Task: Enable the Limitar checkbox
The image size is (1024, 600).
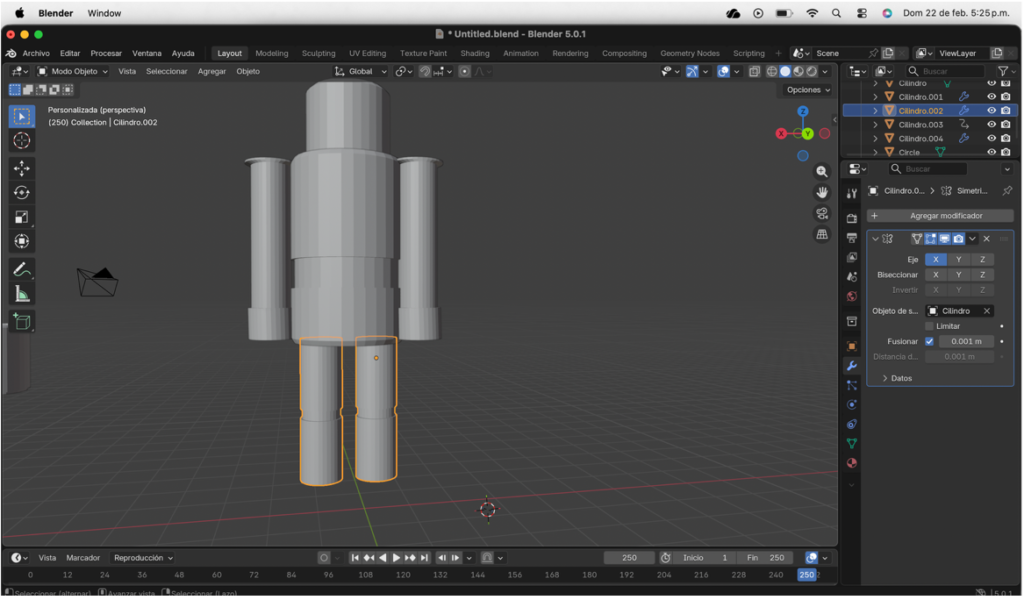Action: [x=929, y=326]
